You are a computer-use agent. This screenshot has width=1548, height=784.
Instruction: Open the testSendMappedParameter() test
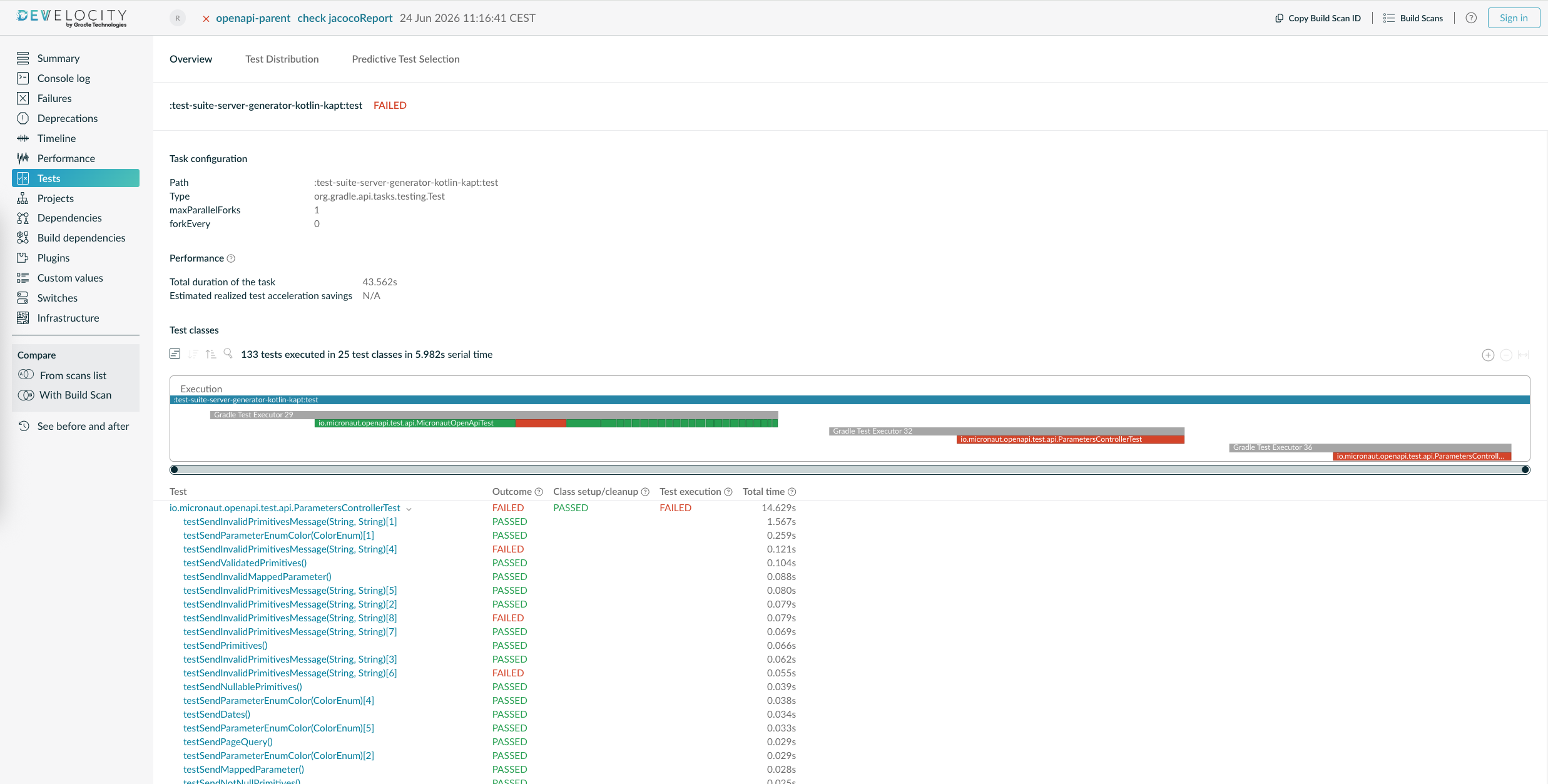coord(243,770)
